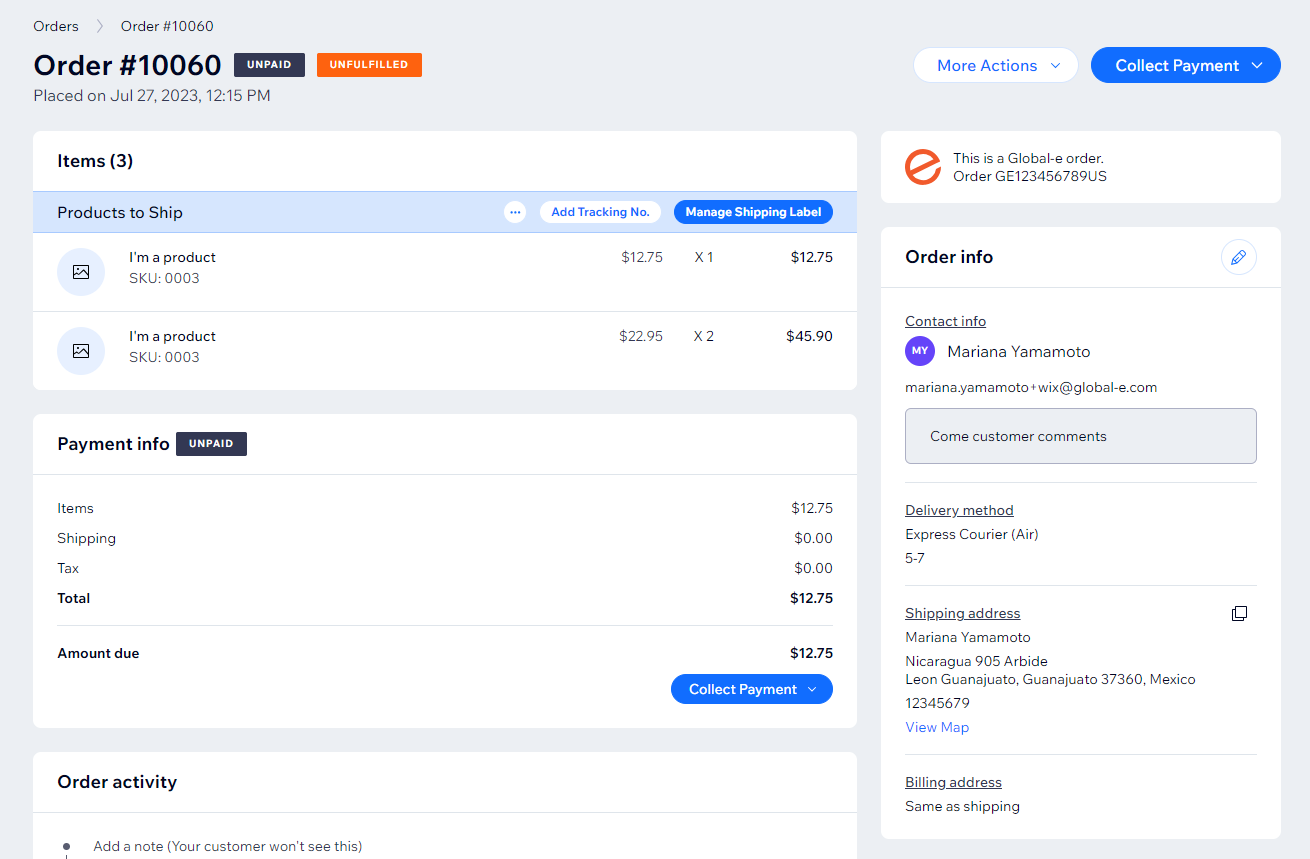Image resolution: width=1310 pixels, height=859 pixels.
Task: Click the MY customer avatar
Action: click(x=920, y=351)
